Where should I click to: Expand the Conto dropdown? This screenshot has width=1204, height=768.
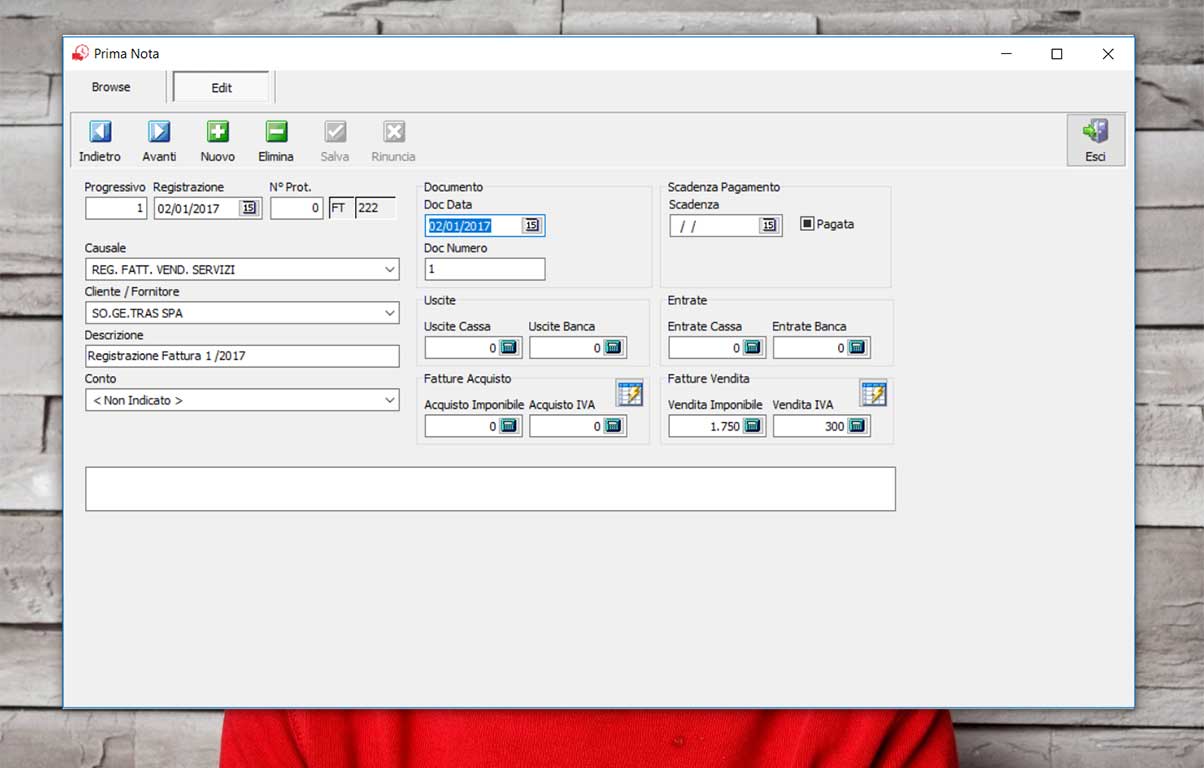click(389, 400)
